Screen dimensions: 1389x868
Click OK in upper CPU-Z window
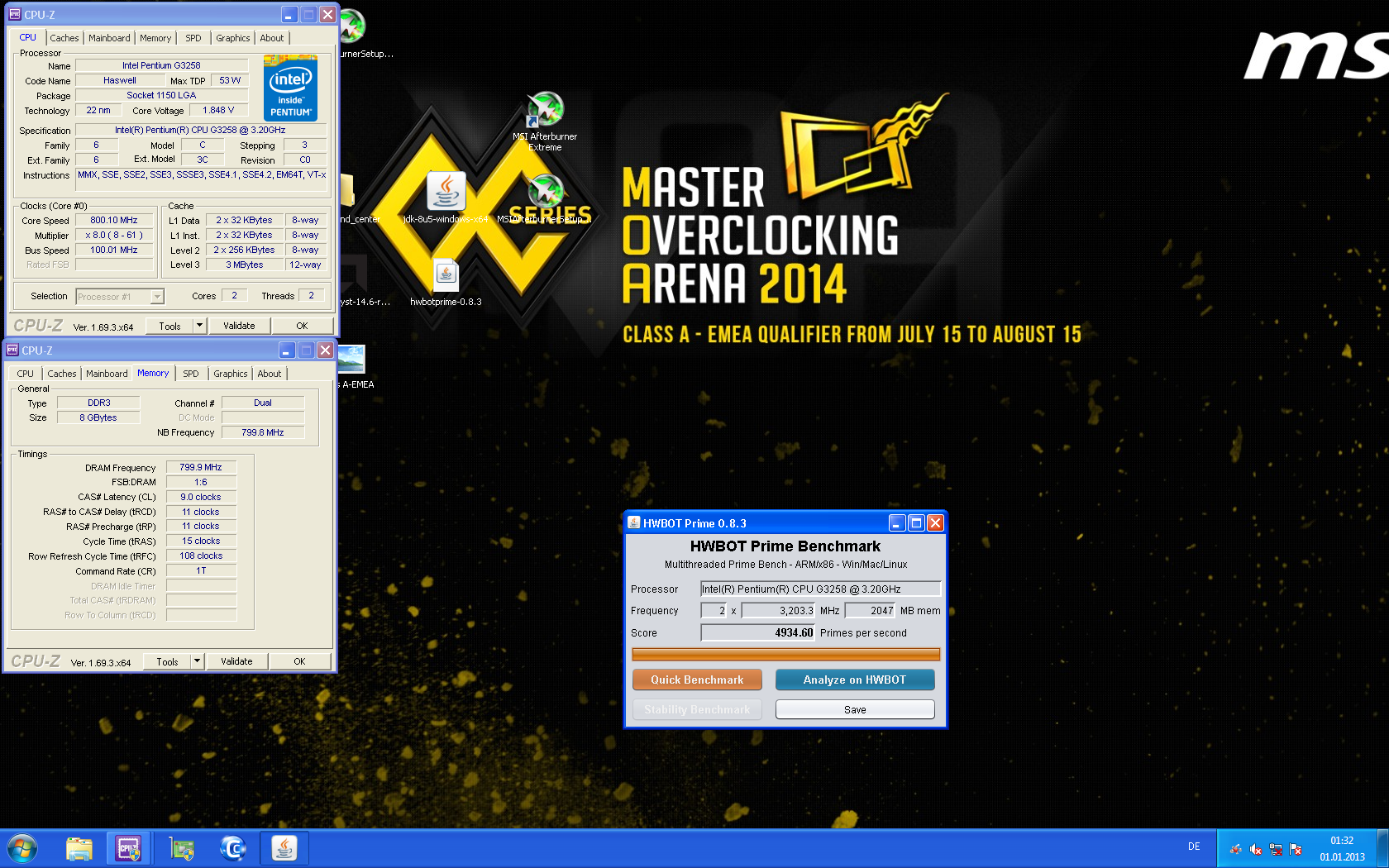coord(302,326)
